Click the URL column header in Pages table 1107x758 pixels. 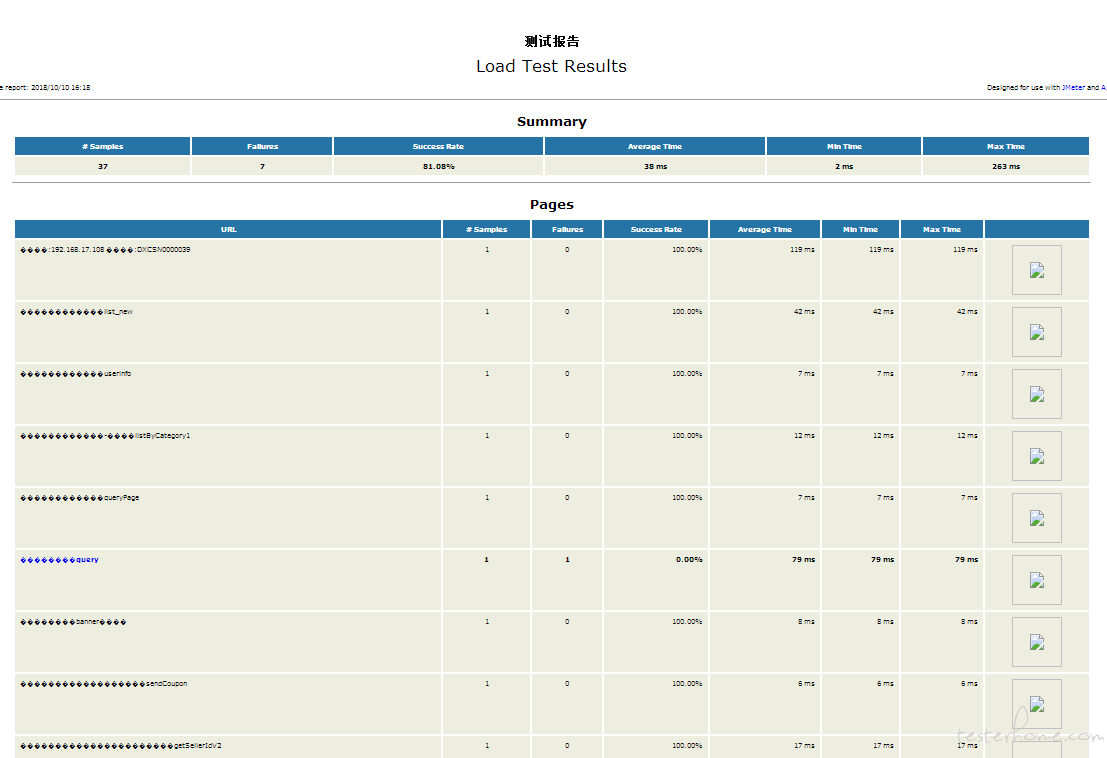point(228,229)
